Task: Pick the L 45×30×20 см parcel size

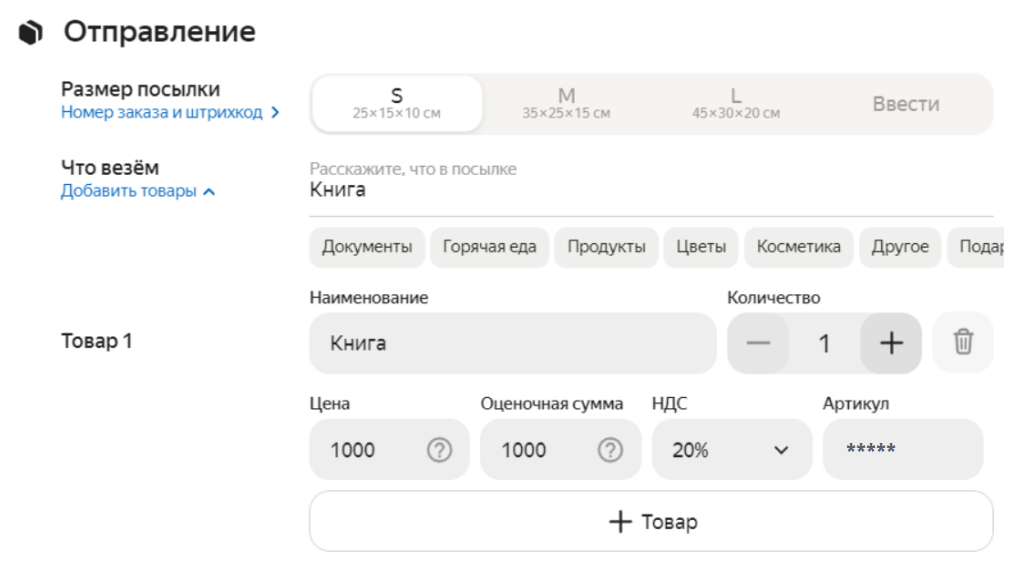Action: 736,104
